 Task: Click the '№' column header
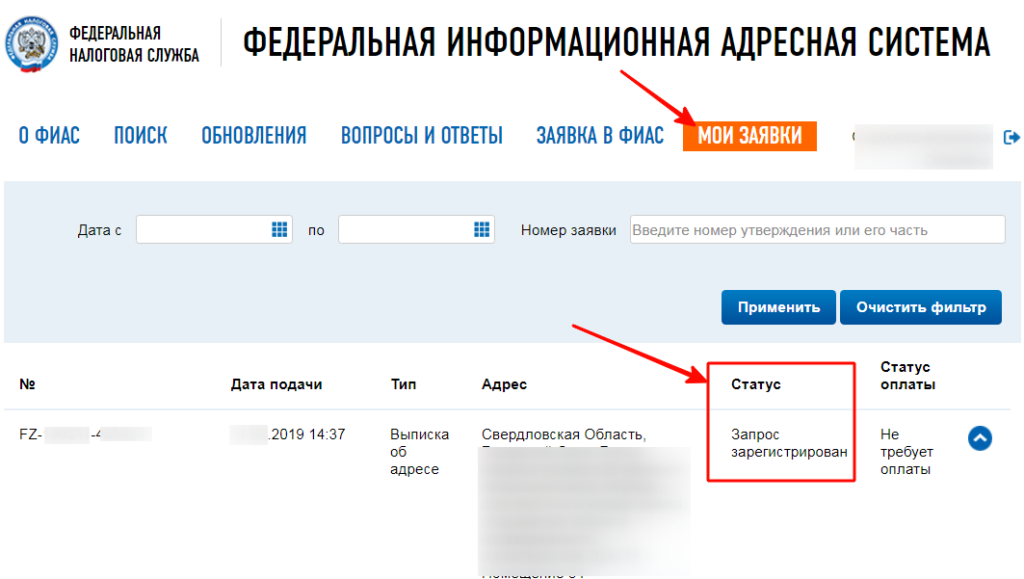27,384
